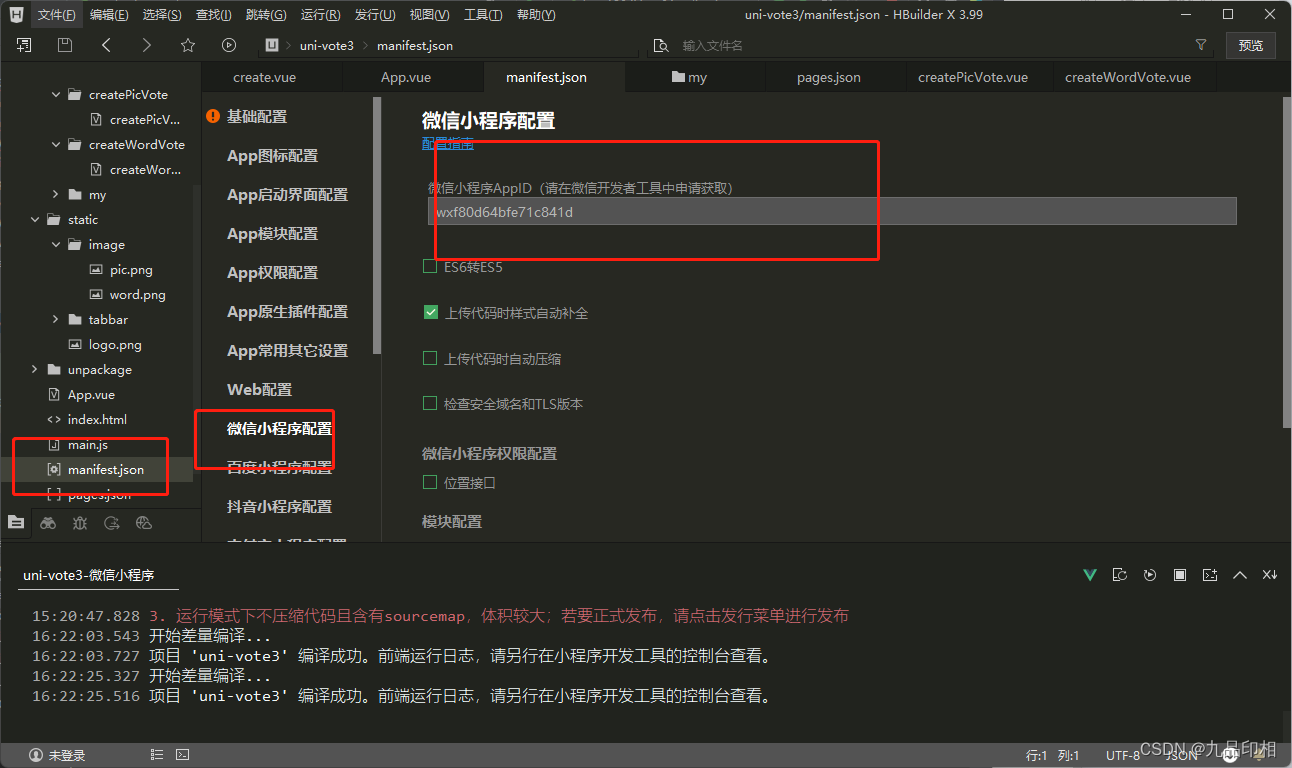Image resolution: width=1292 pixels, height=768 pixels.
Task: Open the 运行(R) menu
Action: [x=320, y=15]
